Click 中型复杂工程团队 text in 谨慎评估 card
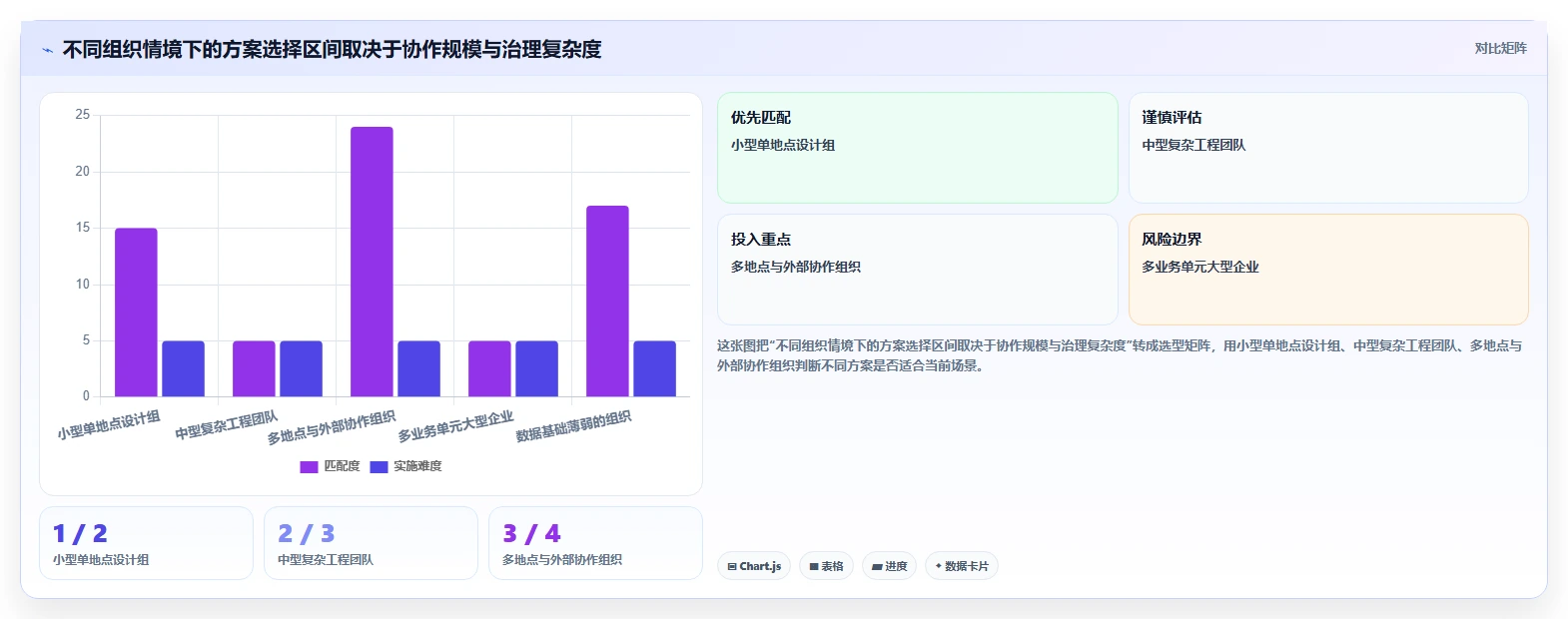 [1193, 145]
